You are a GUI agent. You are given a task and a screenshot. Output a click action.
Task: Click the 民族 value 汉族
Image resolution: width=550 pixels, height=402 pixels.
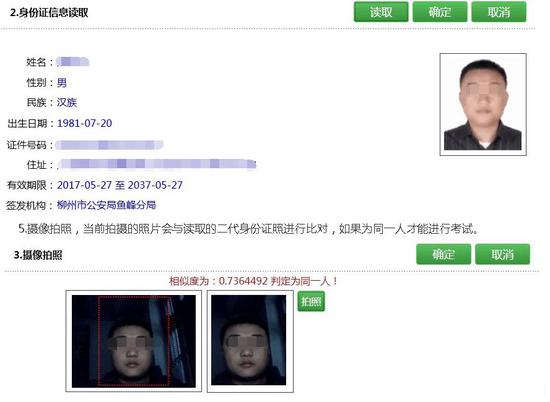pyautogui.click(x=67, y=102)
